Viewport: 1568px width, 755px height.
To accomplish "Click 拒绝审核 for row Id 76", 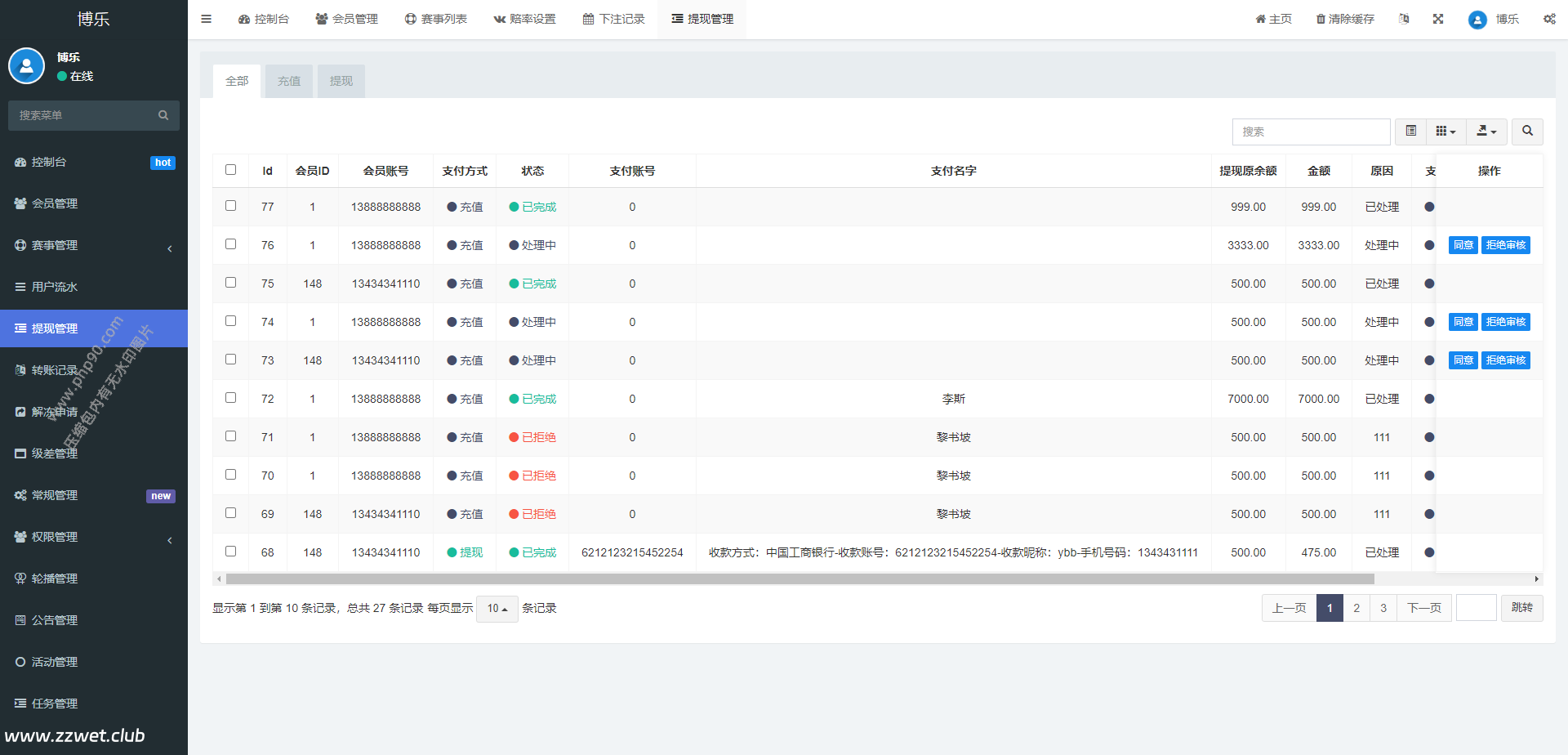I will point(1506,245).
